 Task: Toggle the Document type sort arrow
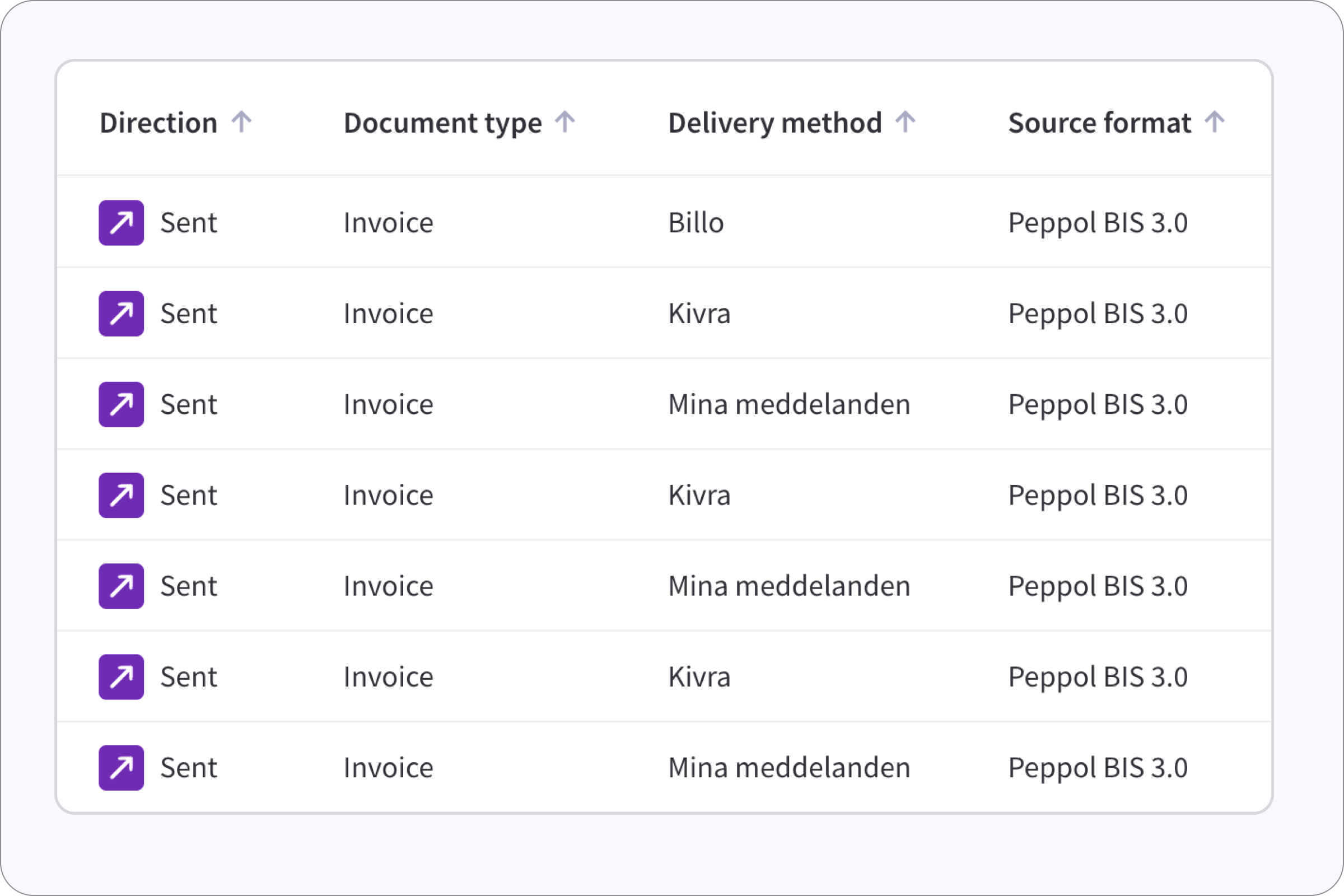(564, 122)
